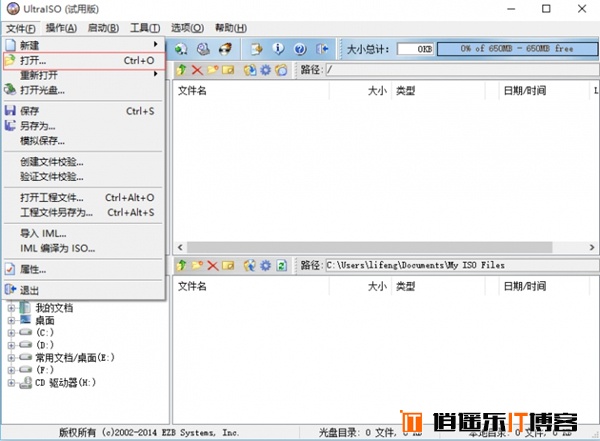Click the local 路径 field showing My ISO Files
This screenshot has height=441, width=600.
pos(463,265)
